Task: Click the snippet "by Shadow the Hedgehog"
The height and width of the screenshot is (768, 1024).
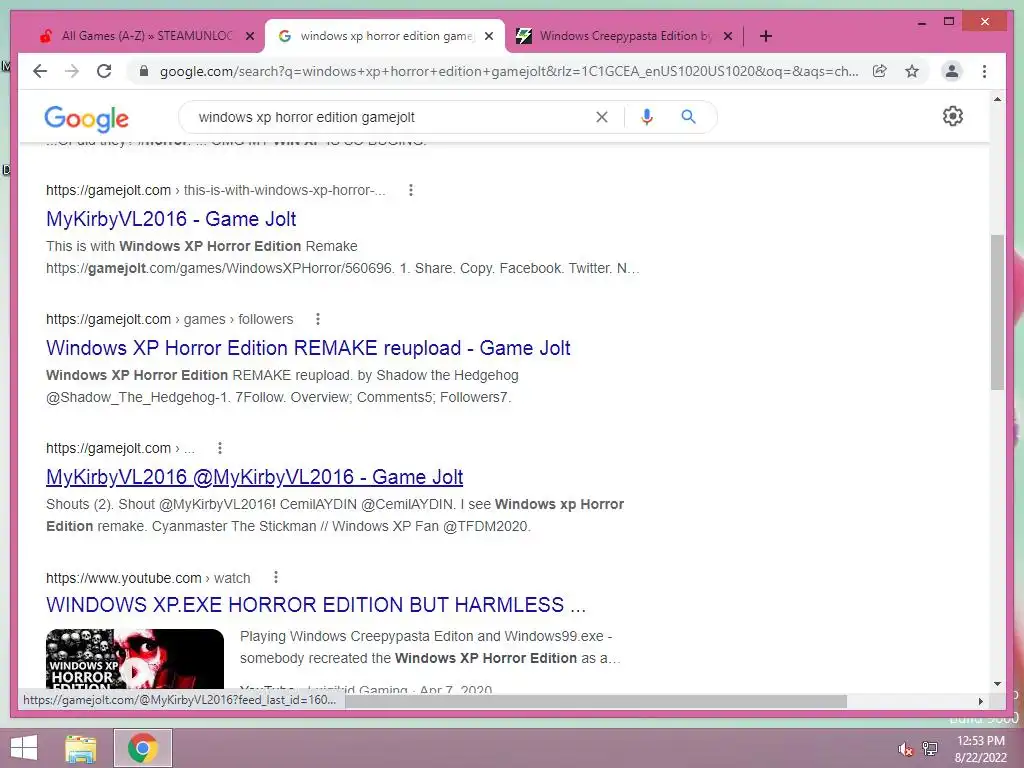Action: (438, 376)
